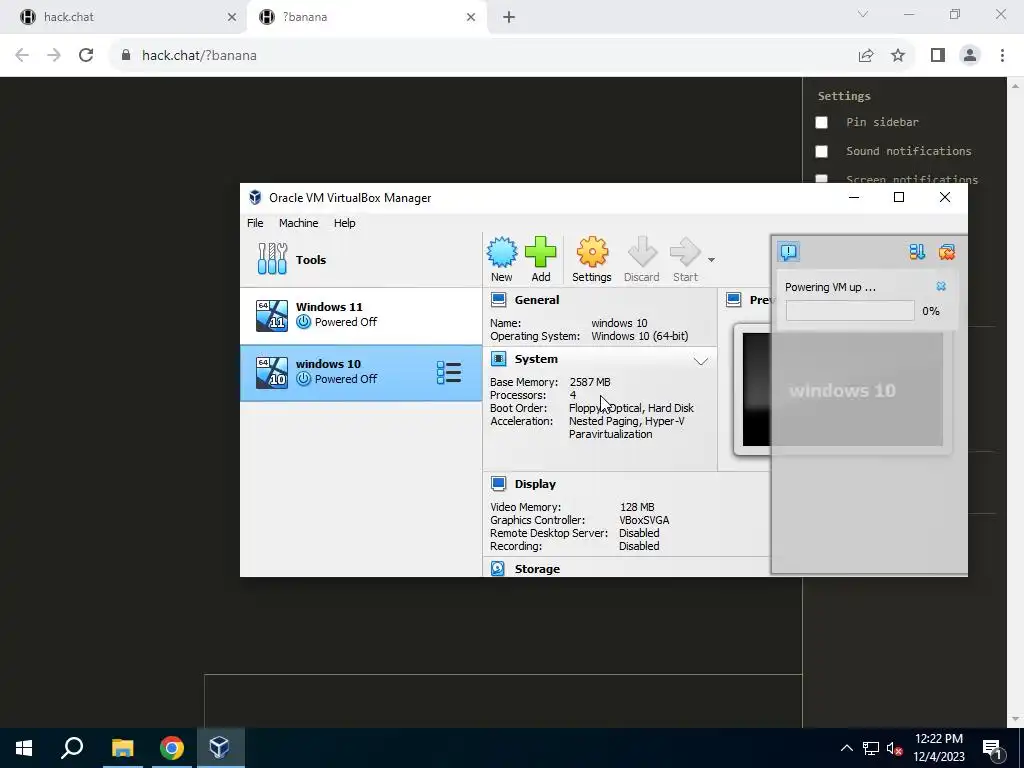Click the Storage section header

click(537, 569)
